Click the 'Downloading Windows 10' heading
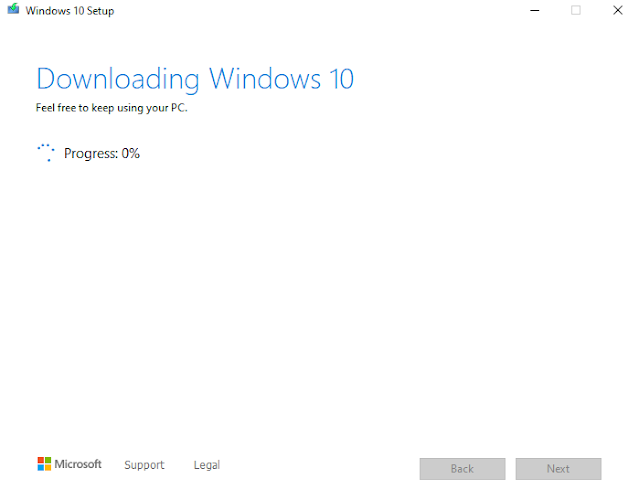This screenshot has height=500, width=639. coord(195,79)
